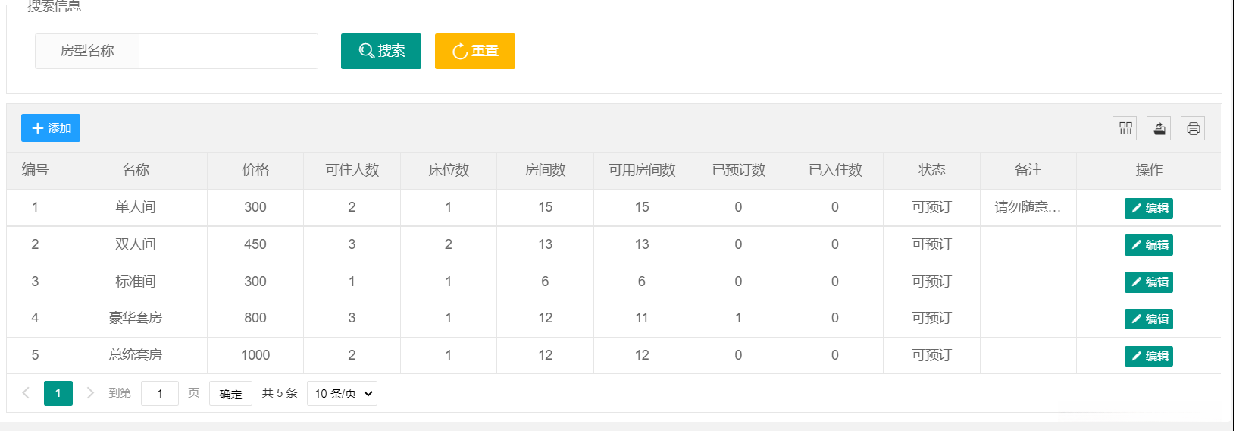This screenshot has height=431, width=1234.
Task: Focus the 房型名称 search input field
Action: point(226,51)
